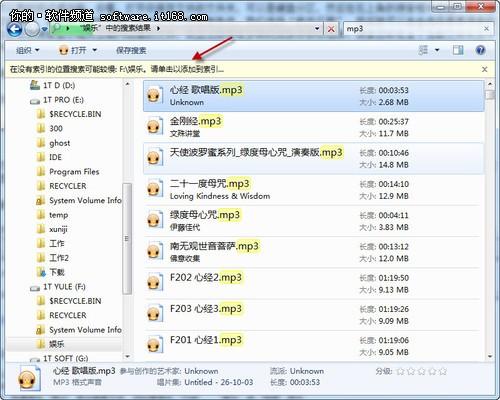Viewport: 500px width, 400px height.
Task: Open the IDE folder
Action: click(55, 157)
